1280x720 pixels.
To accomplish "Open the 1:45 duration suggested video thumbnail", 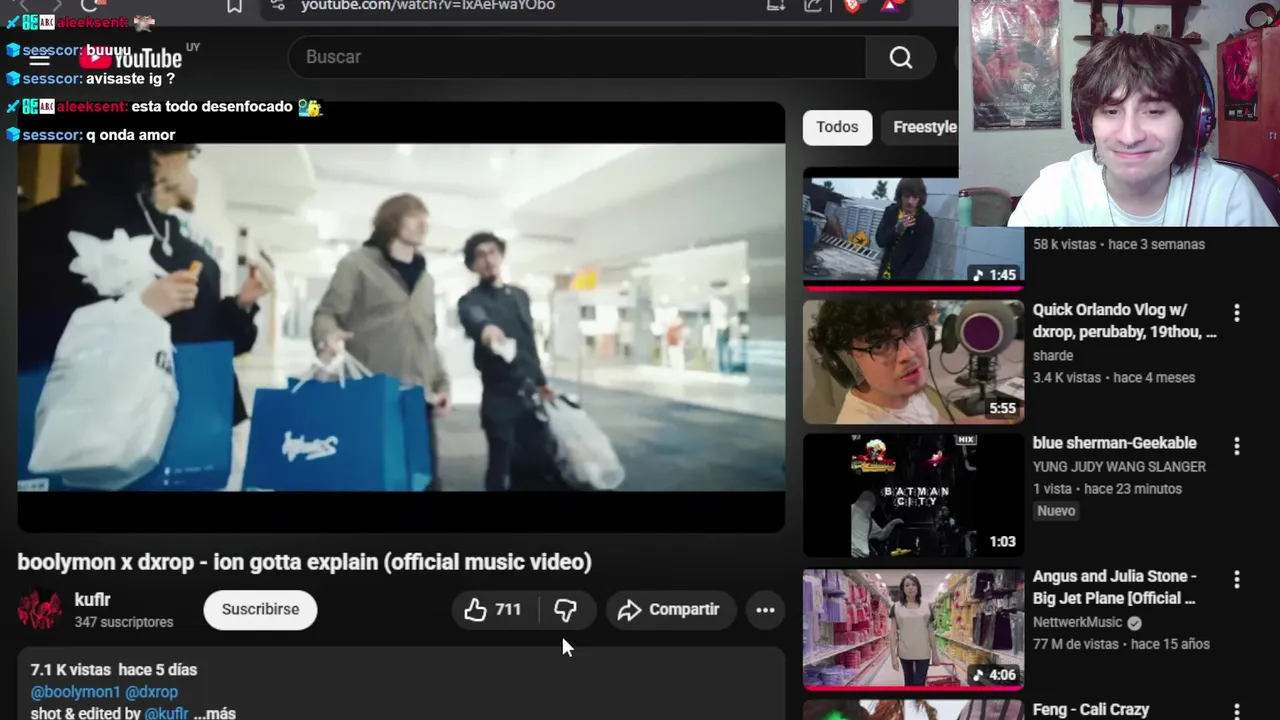I will click(x=913, y=230).
